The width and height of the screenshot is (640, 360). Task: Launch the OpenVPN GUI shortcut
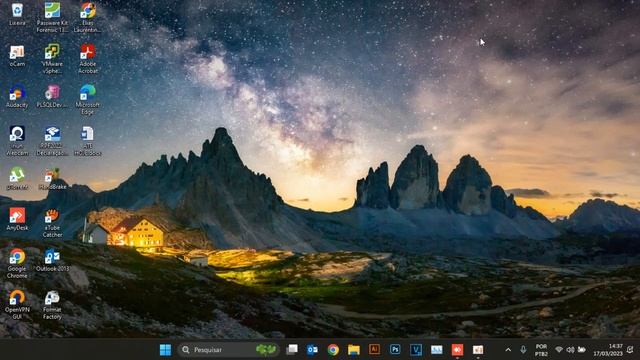(17, 304)
